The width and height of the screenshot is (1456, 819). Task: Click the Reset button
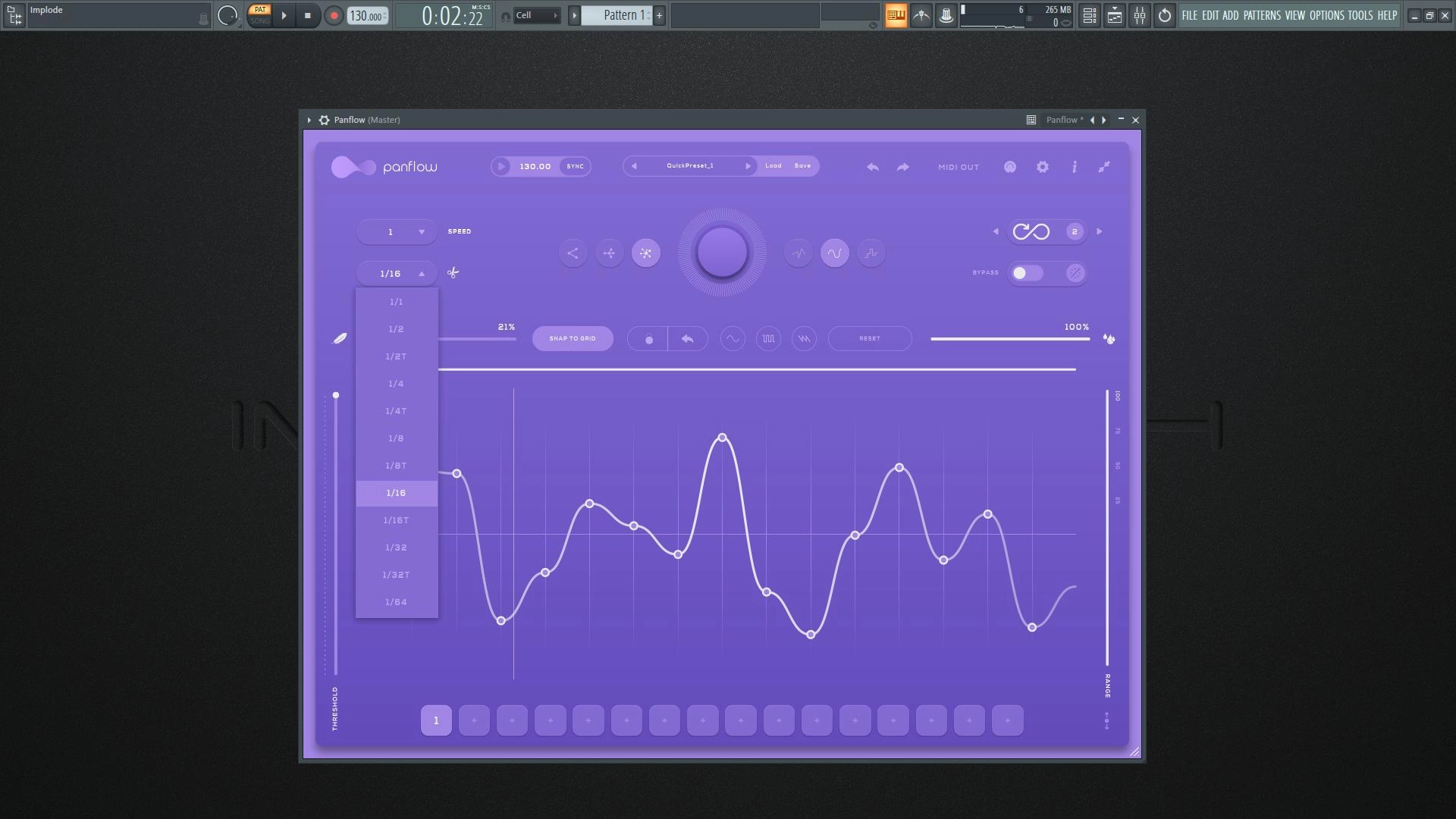(x=870, y=339)
